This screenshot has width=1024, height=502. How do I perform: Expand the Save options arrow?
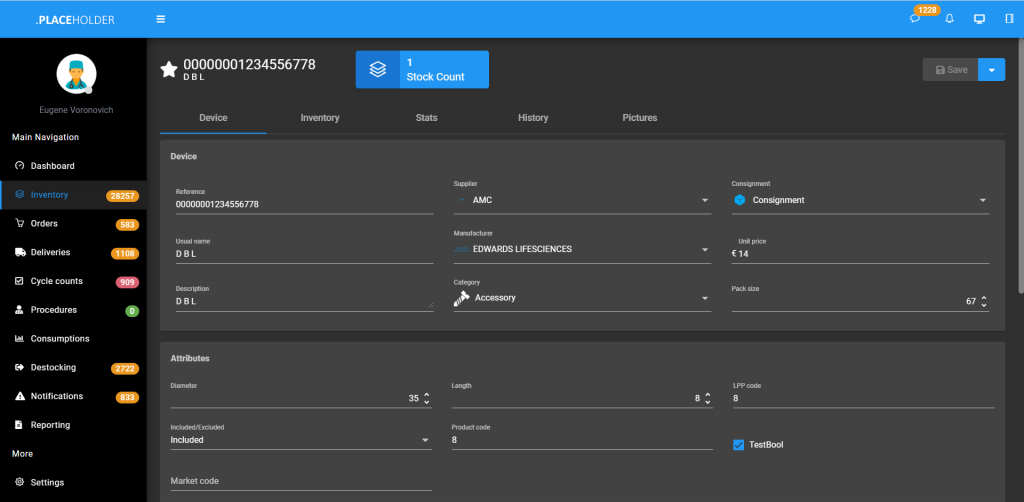pos(991,70)
